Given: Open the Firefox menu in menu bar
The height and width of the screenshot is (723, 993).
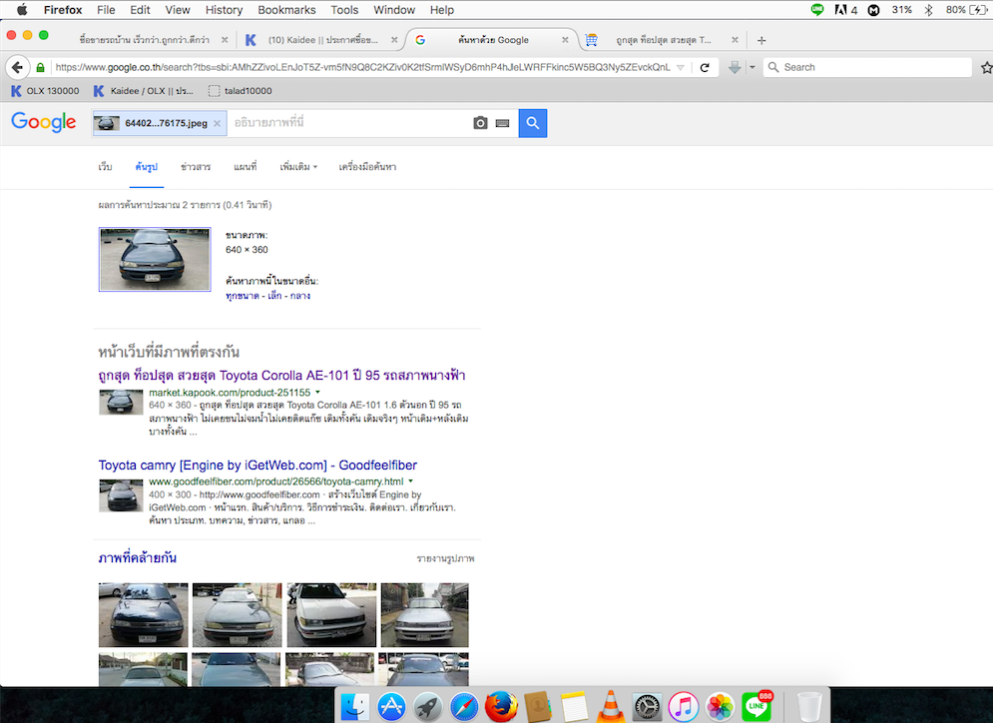Looking at the screenshot, I should (63, 10).
